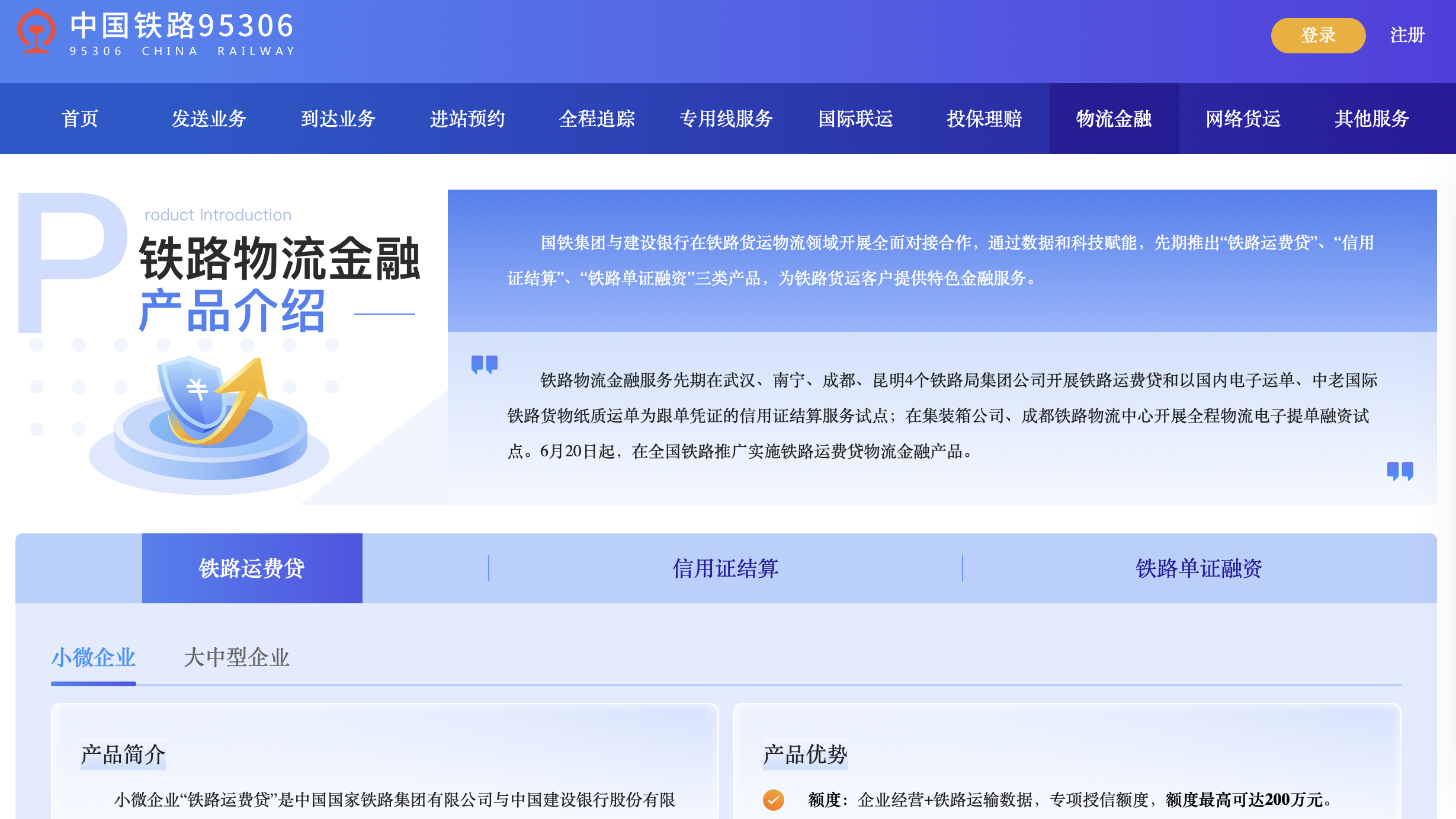
Task: Open 全程追踪 tracking menu
Action: click(596, 119)
